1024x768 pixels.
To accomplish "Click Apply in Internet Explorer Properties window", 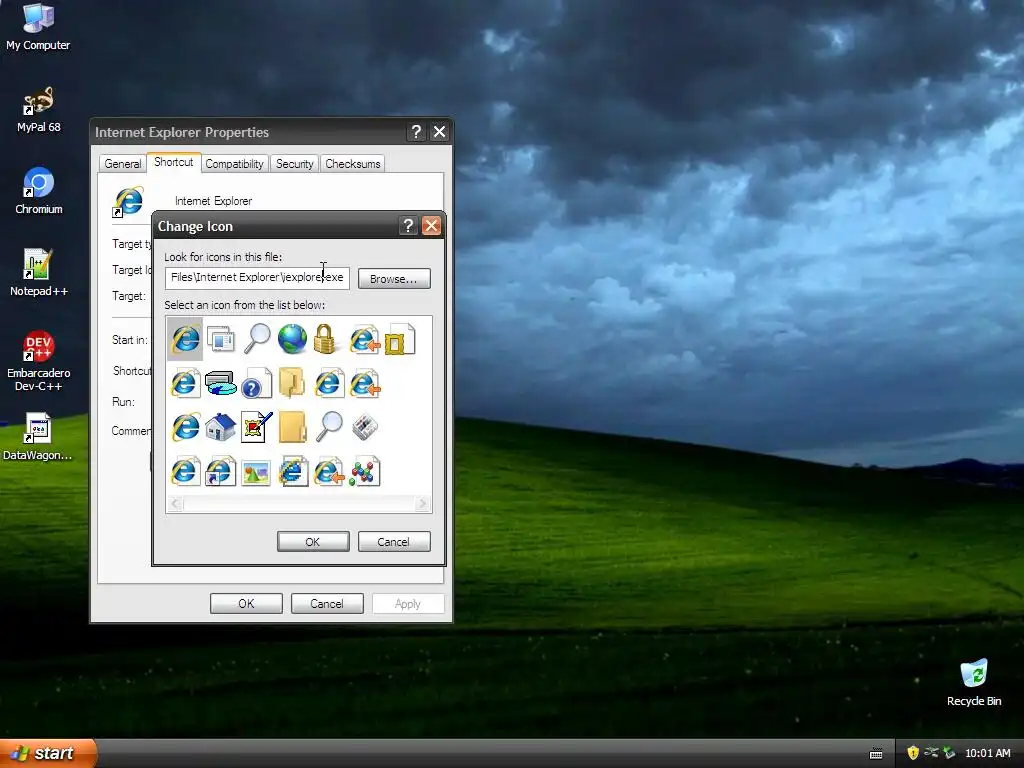I will click(x=408, y=603).
